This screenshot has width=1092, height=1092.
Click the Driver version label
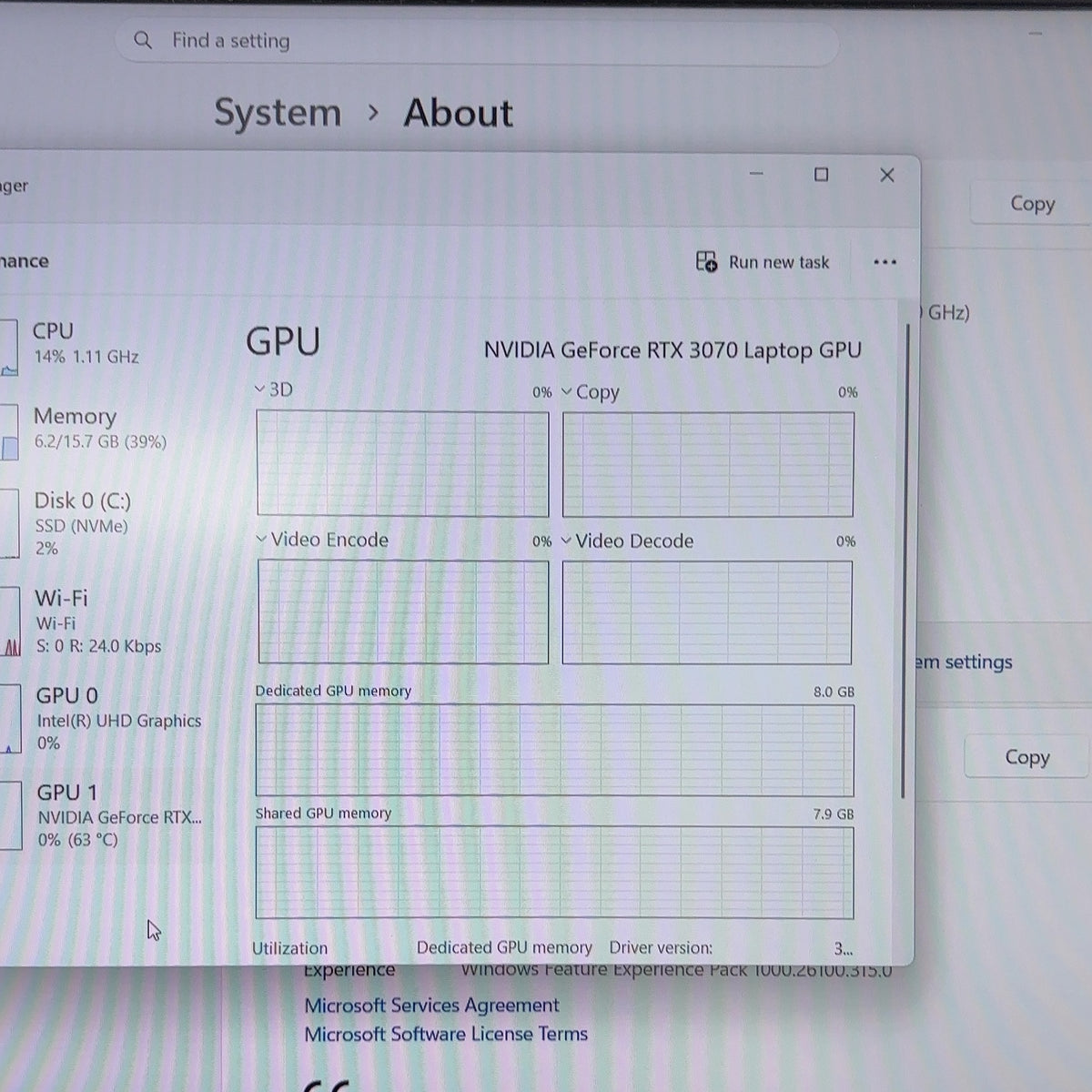click(x=661, y=947)
